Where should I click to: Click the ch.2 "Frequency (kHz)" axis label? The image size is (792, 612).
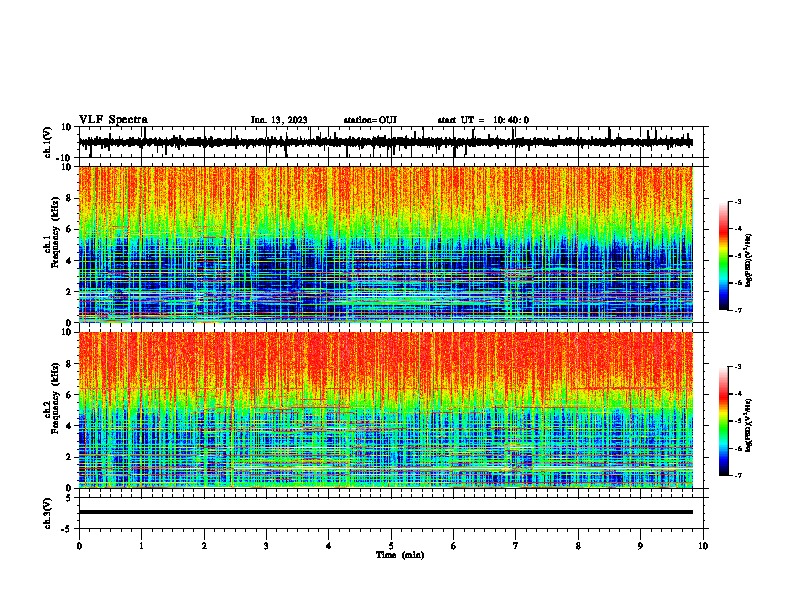click(56, 398)
